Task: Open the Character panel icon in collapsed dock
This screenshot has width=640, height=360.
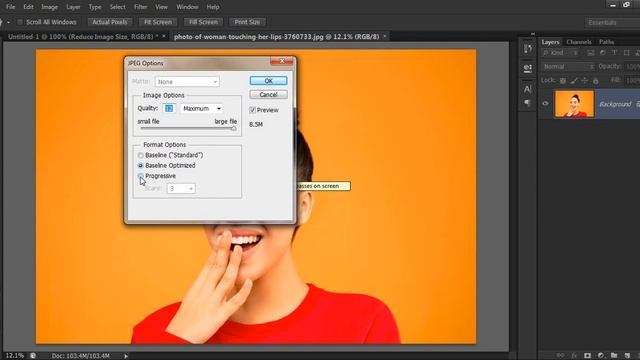Action: pos(528,89)
